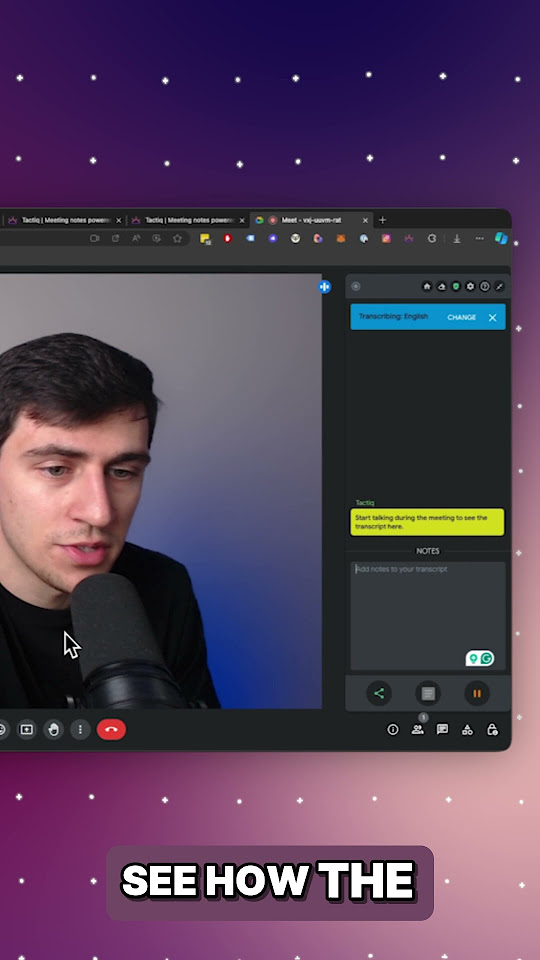Image resolution: width=540 pixels, height=960 pixels.
Task: Open the Tactiq purple extension icon
Action: 408,239
